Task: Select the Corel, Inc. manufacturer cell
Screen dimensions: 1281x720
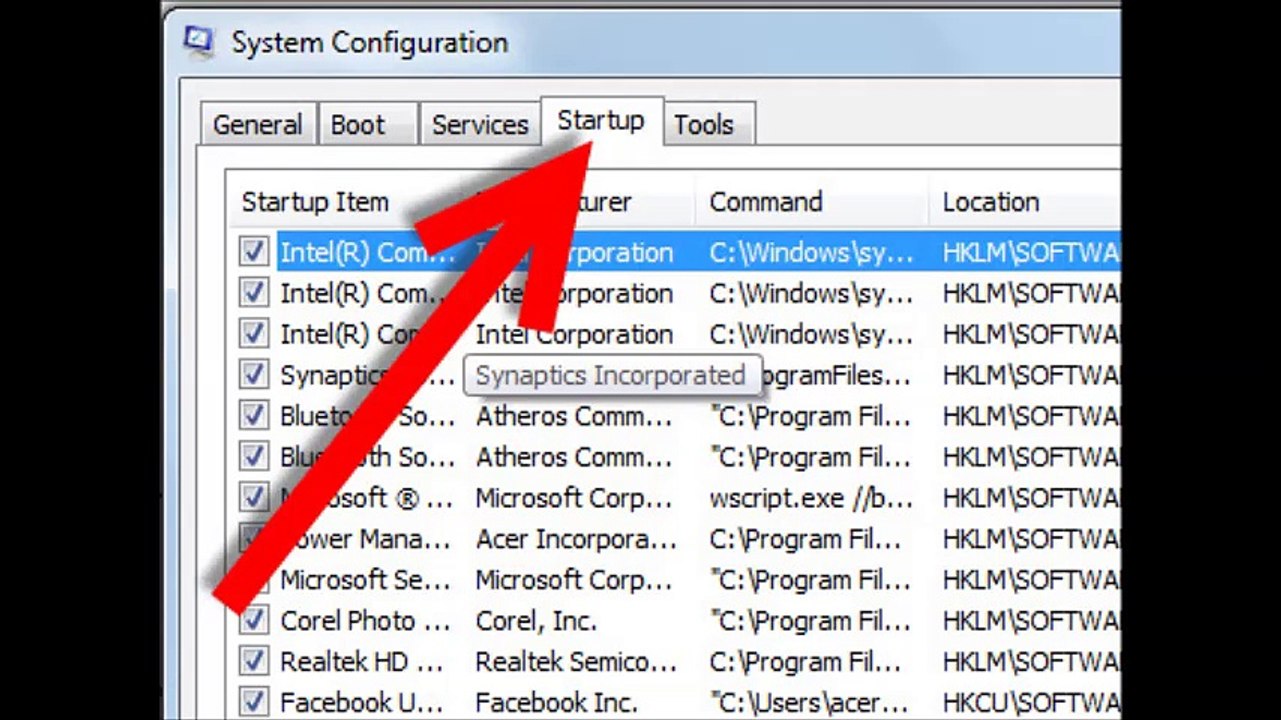Action: point(536,621)
